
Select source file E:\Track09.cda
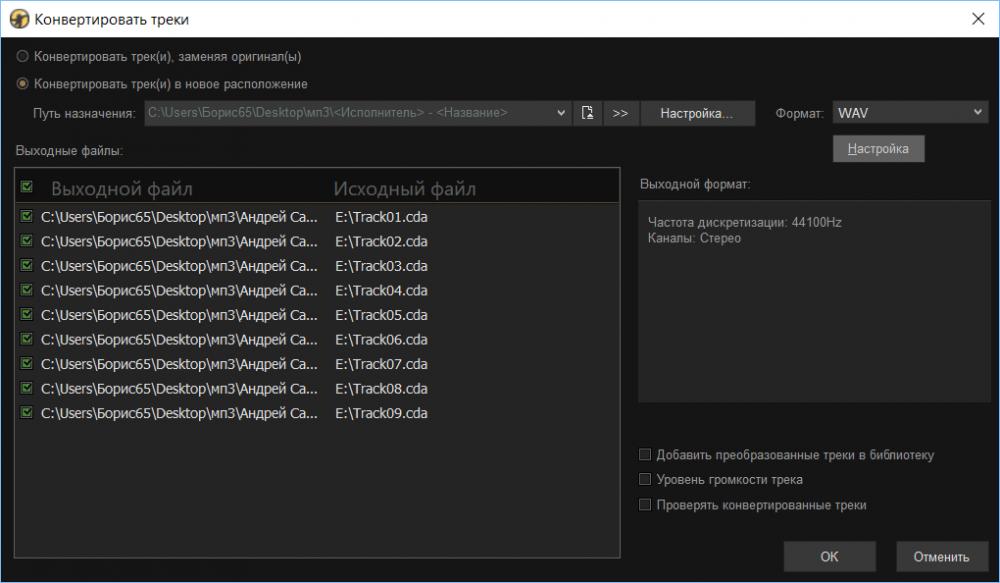(x=381, y=413)
